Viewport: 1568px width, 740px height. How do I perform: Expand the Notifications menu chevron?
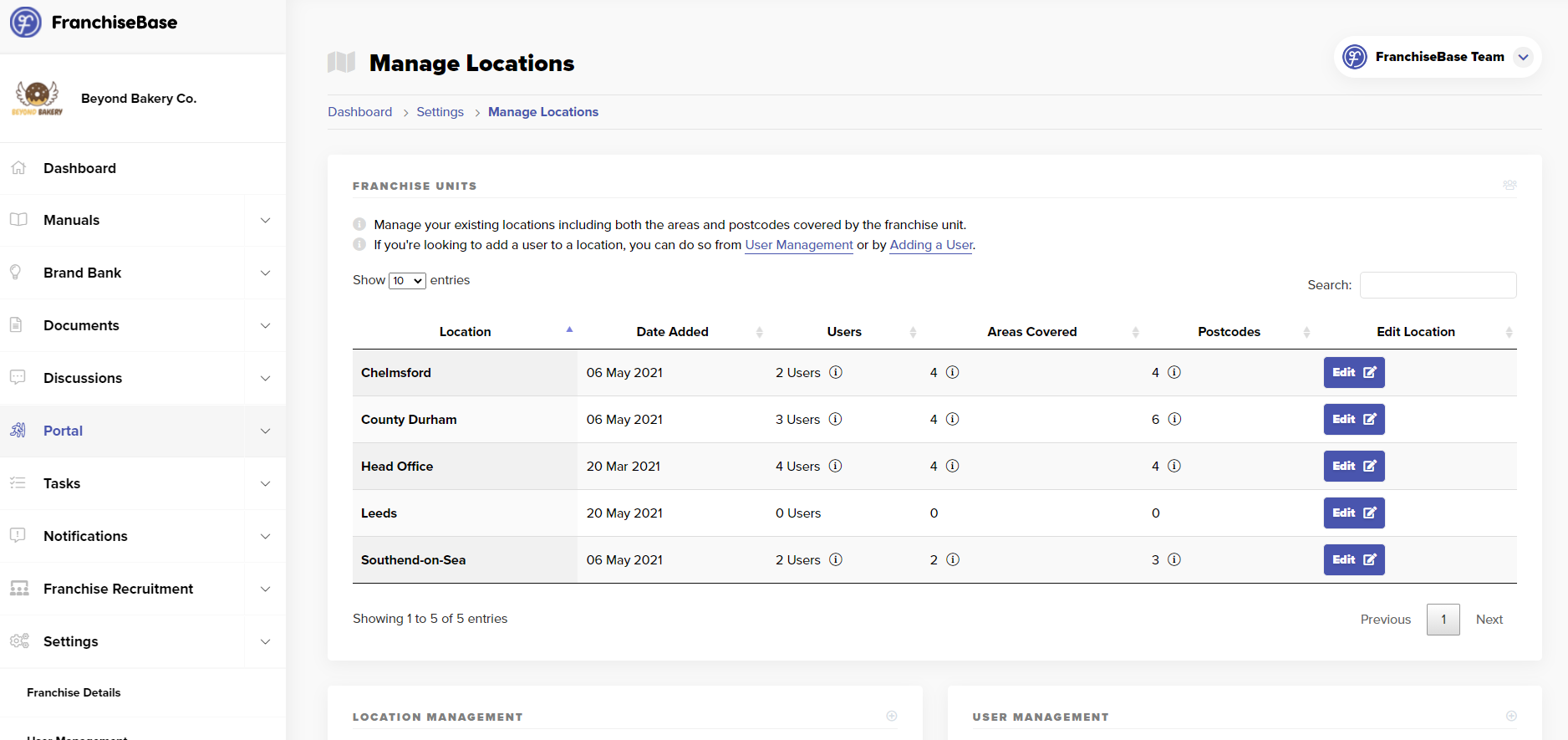(265, 537)
